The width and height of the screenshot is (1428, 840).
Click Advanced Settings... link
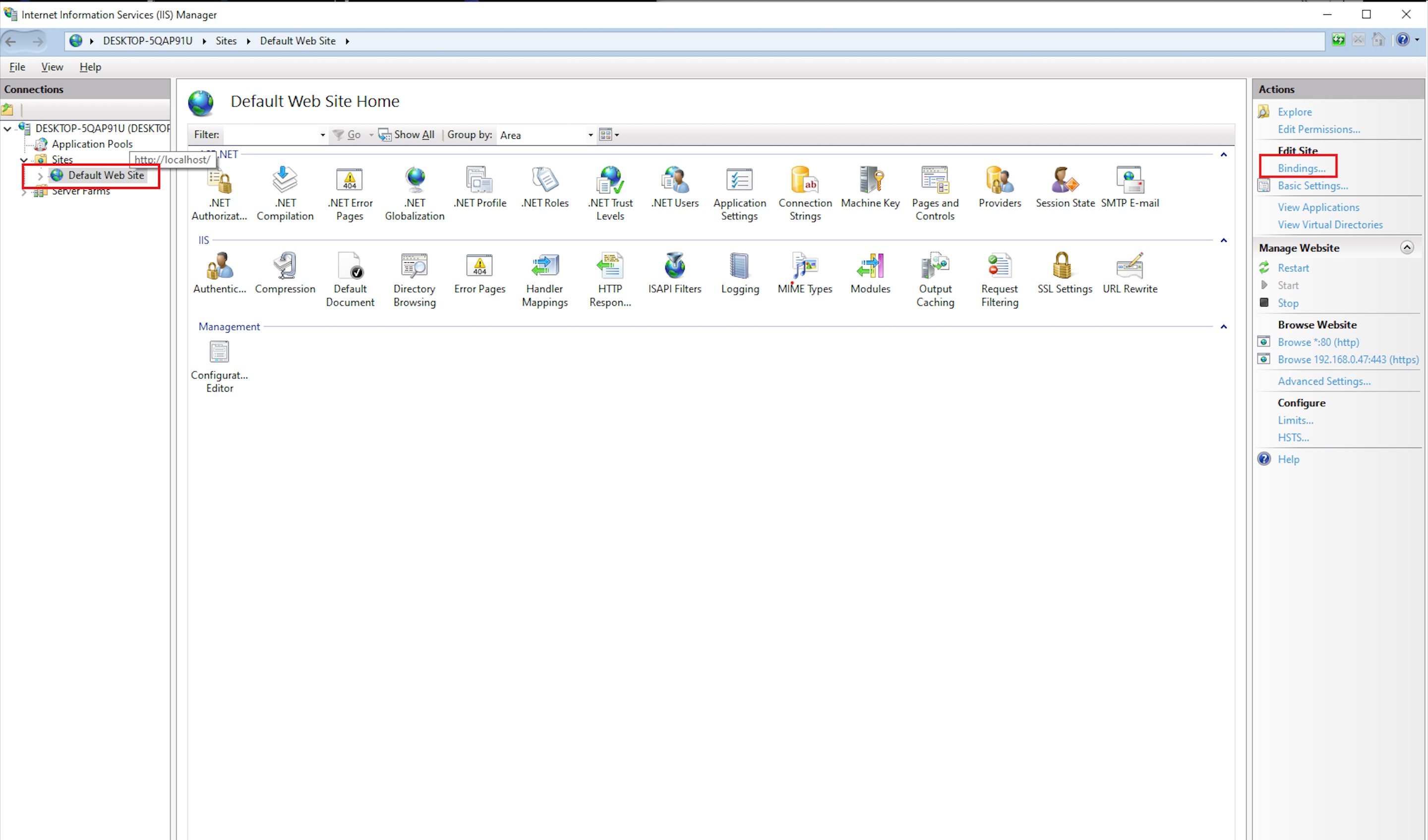pyautogui.click(x=1324, y=381)
